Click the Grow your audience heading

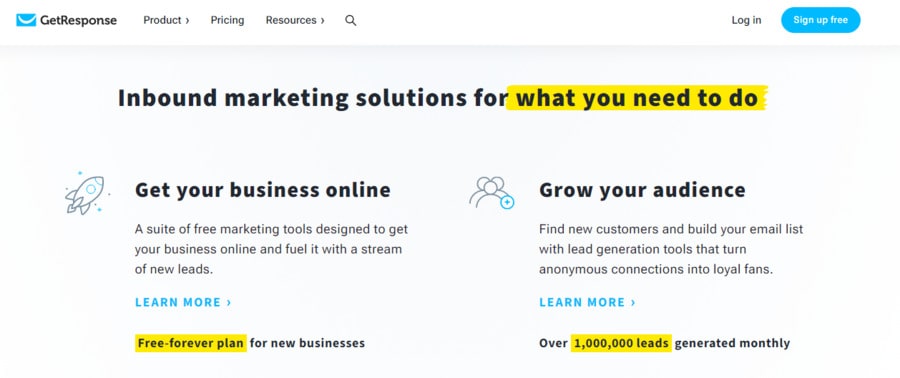[x=642, y=190]
